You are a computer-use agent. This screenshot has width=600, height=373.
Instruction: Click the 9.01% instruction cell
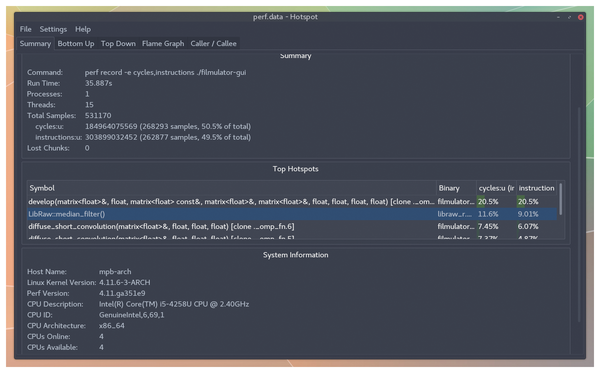click(536, 214)
